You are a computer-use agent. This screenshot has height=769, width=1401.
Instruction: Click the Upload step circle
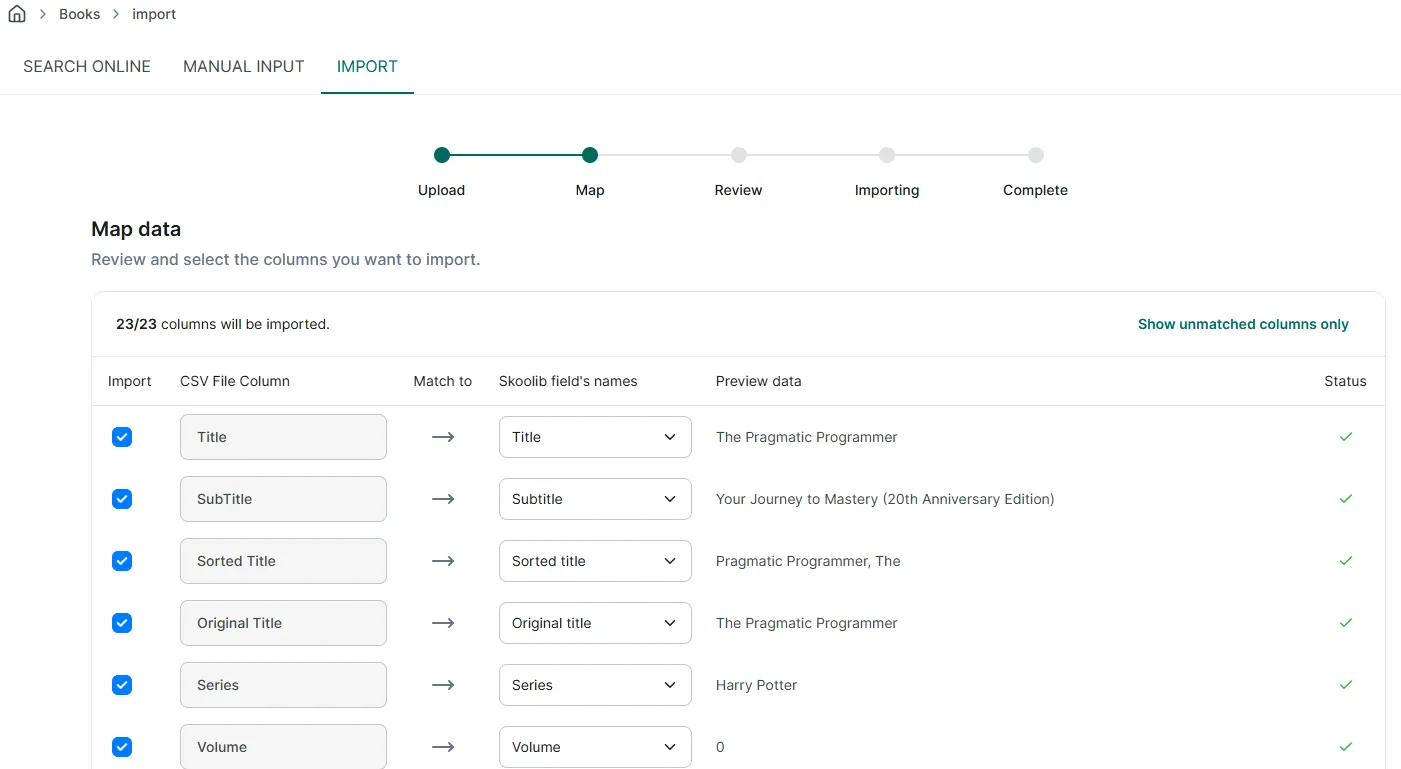442,155
